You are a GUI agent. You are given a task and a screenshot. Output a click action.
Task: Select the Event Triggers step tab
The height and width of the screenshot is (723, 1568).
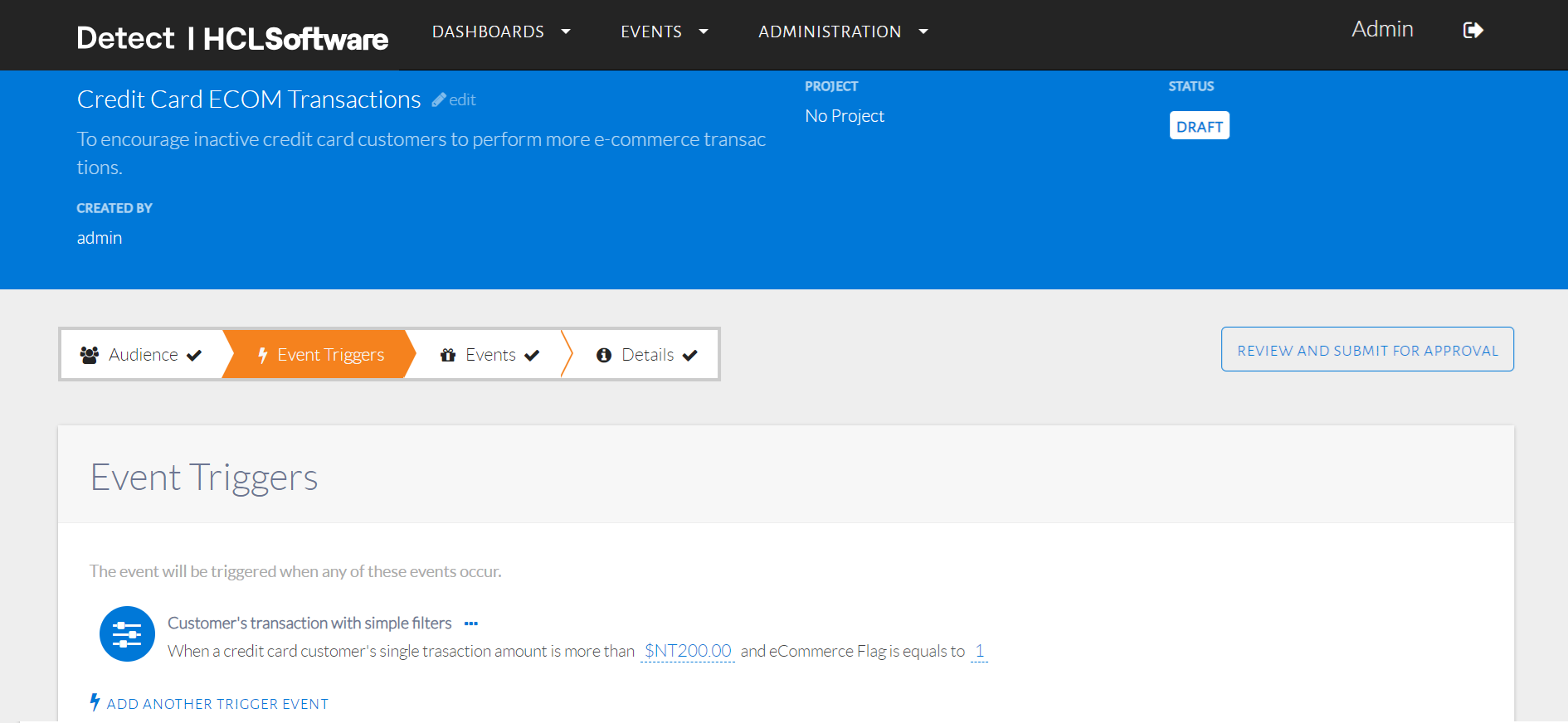pos(319,355)
